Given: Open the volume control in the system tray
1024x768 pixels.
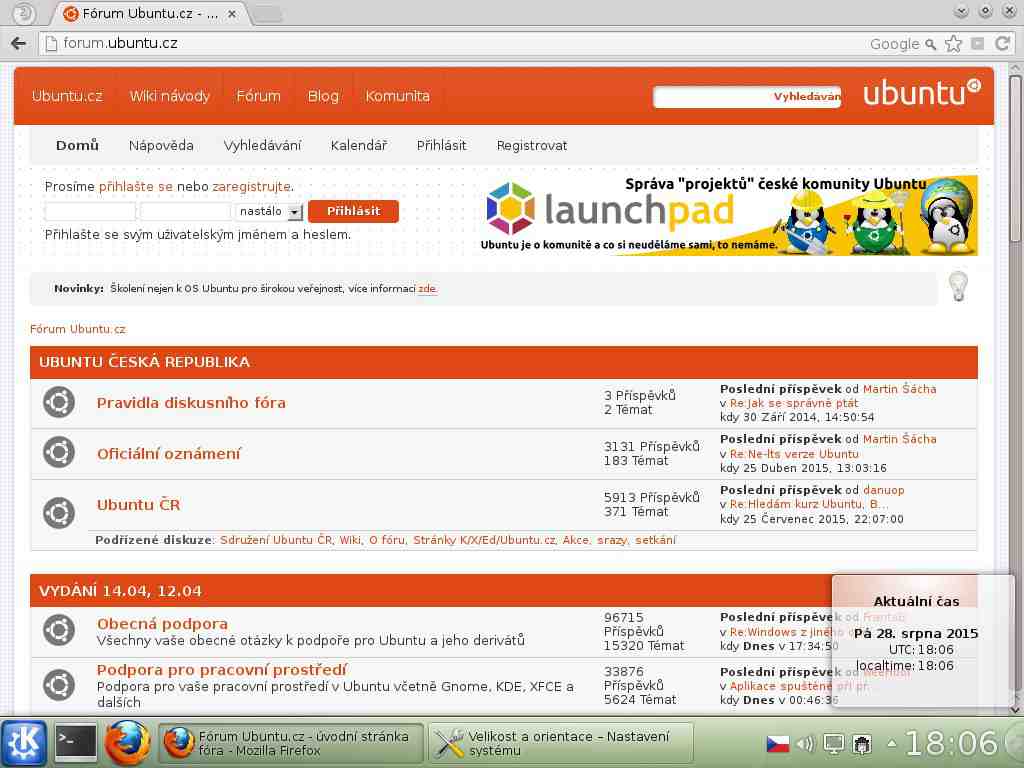Looking at the screenshot, I should click(805, 744).
